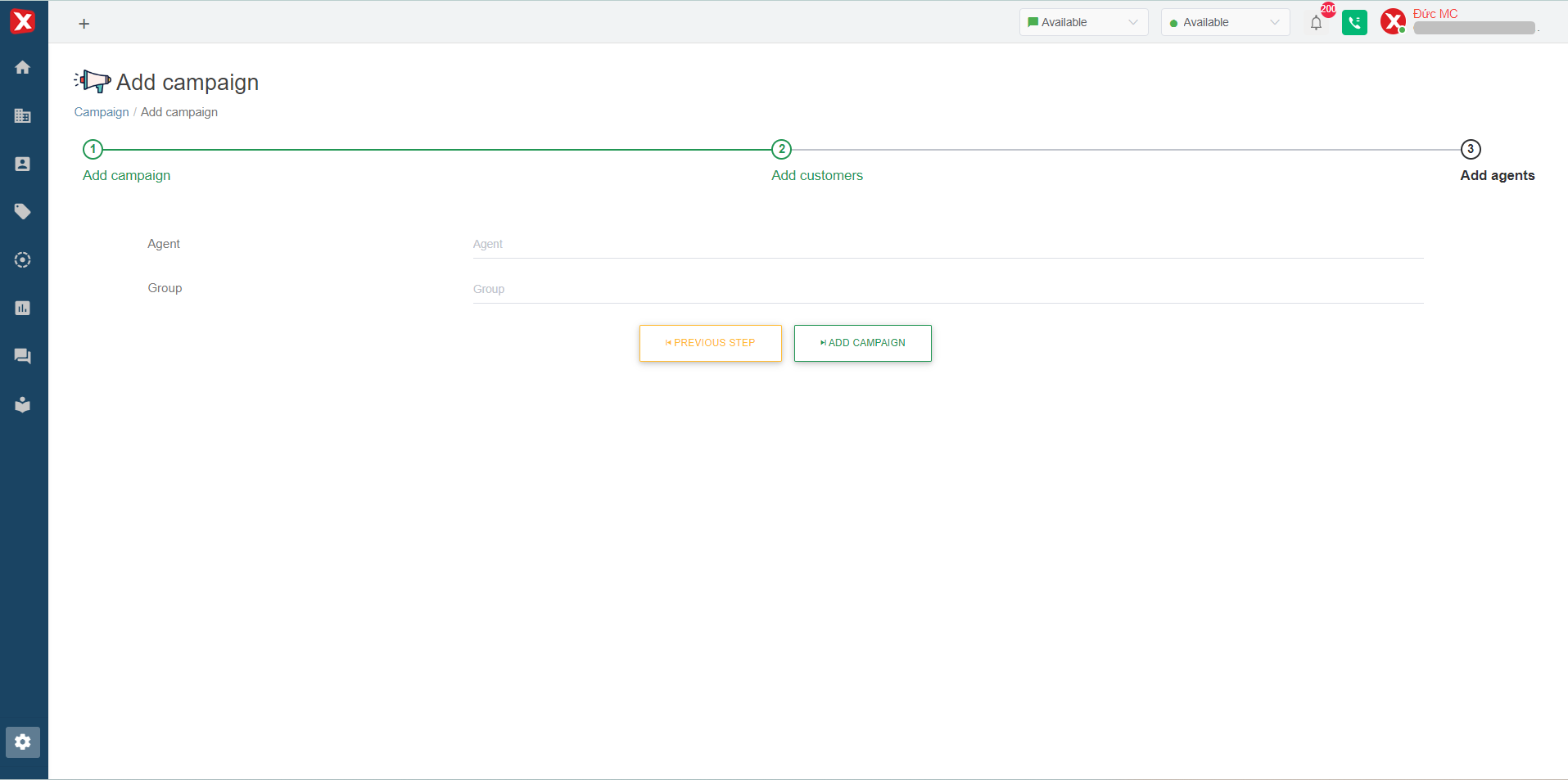The width and height of the screenshot is (1568, 780).
Task: Open the company building icon in sidebar
Action: pos(23,115)
